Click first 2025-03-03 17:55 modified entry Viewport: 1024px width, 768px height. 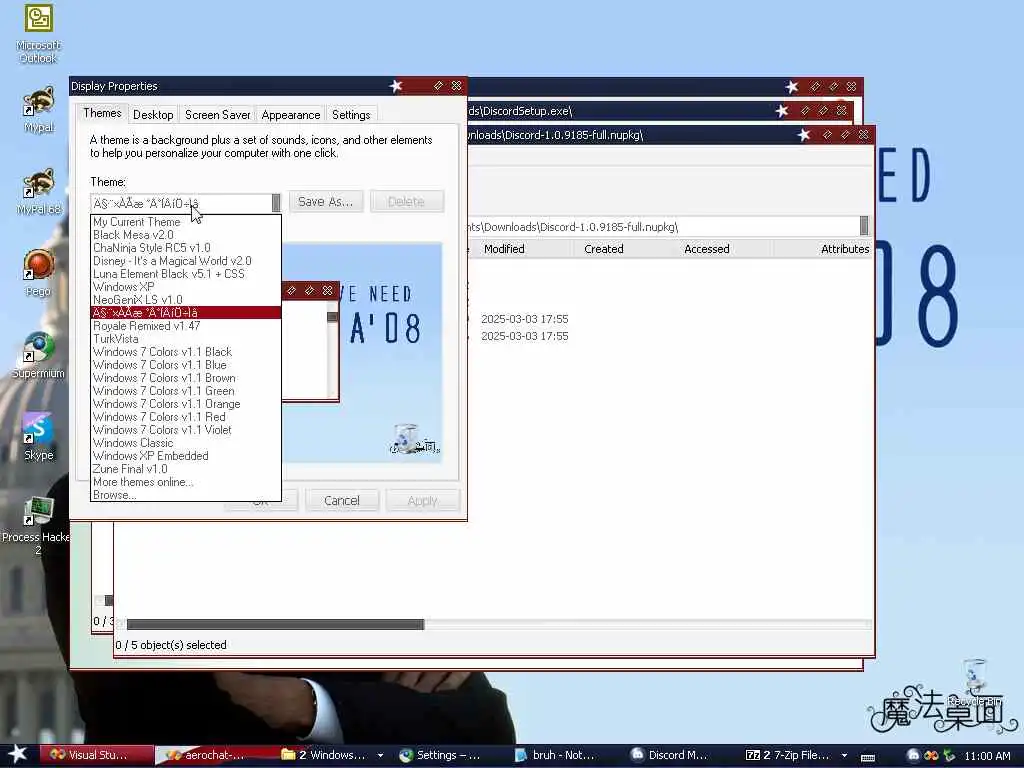pos(524,319)
